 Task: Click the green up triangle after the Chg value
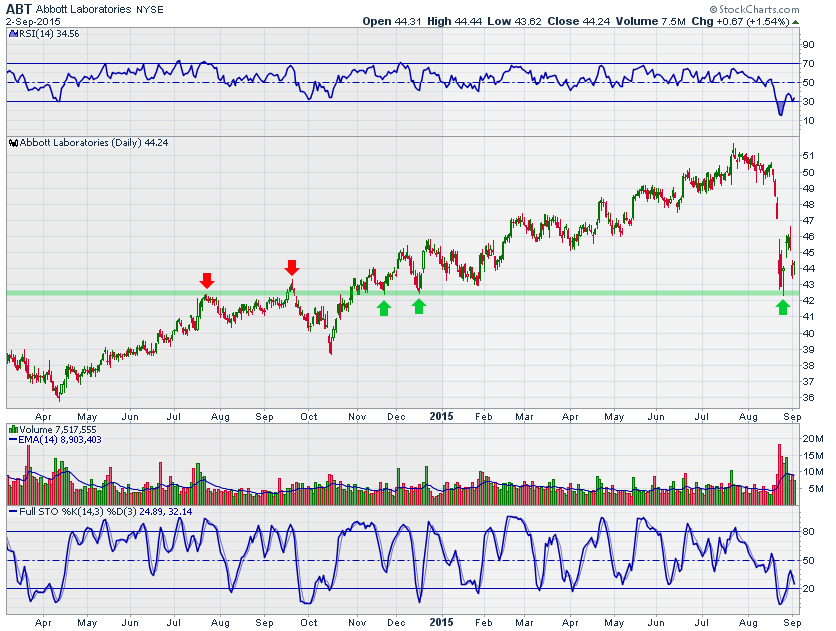pos(795,22)
